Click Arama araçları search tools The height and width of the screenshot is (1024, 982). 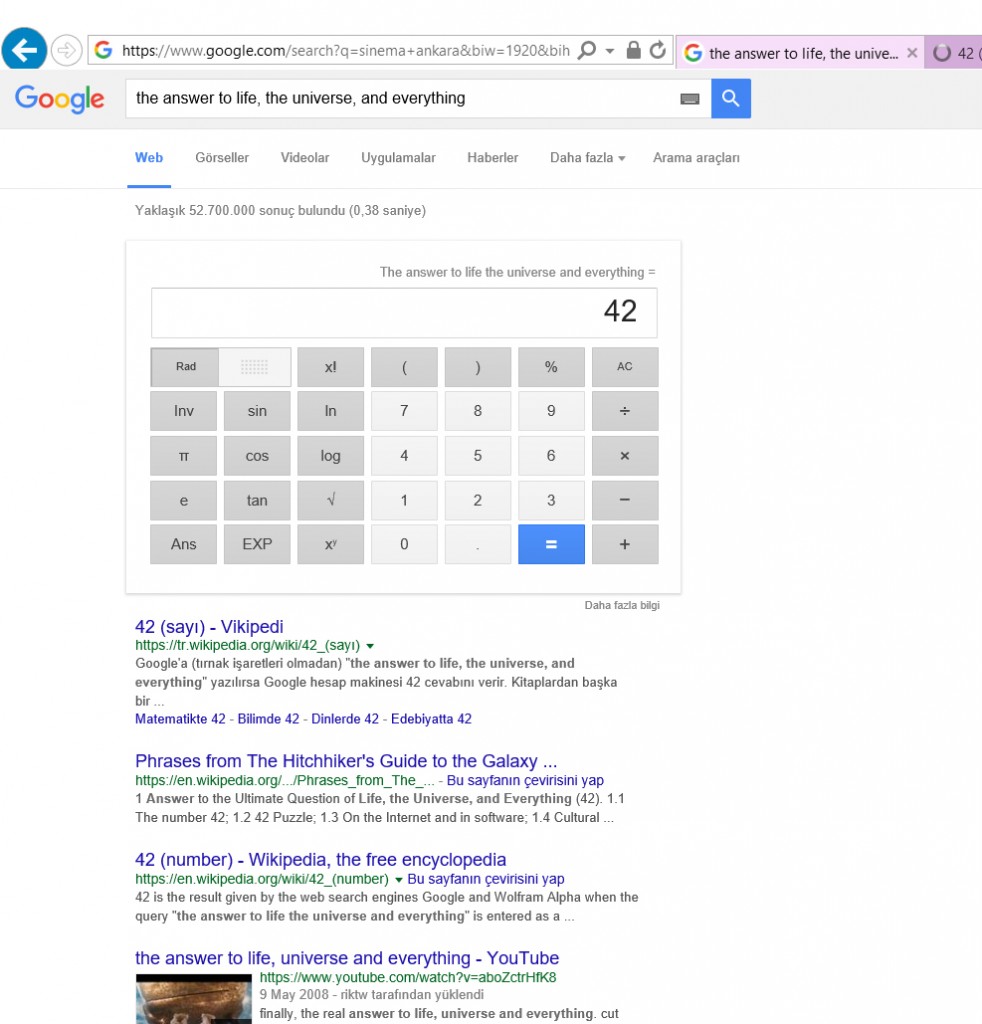point(696,157)
